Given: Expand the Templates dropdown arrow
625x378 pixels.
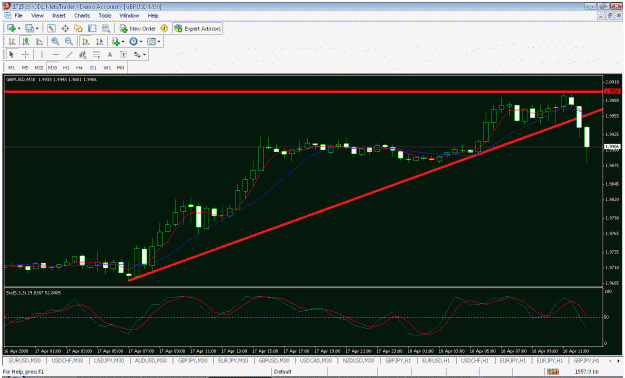Looking at the screenshot, I should [x=159, y=41].
